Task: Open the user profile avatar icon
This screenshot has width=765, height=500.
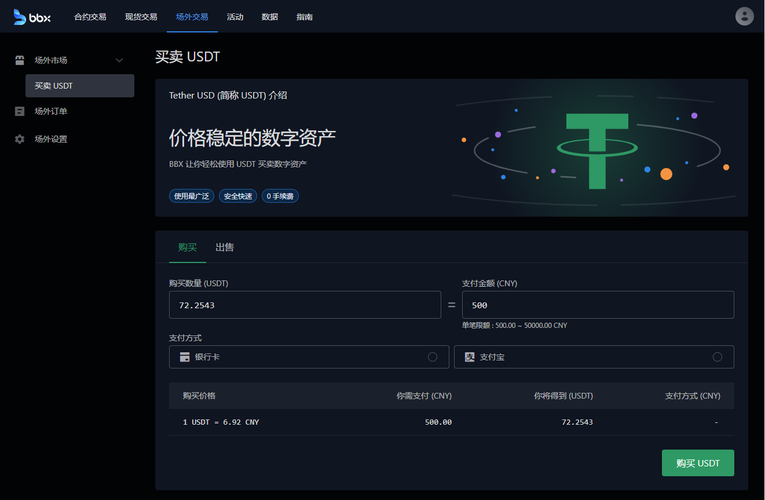Action: tap(744, 16)
